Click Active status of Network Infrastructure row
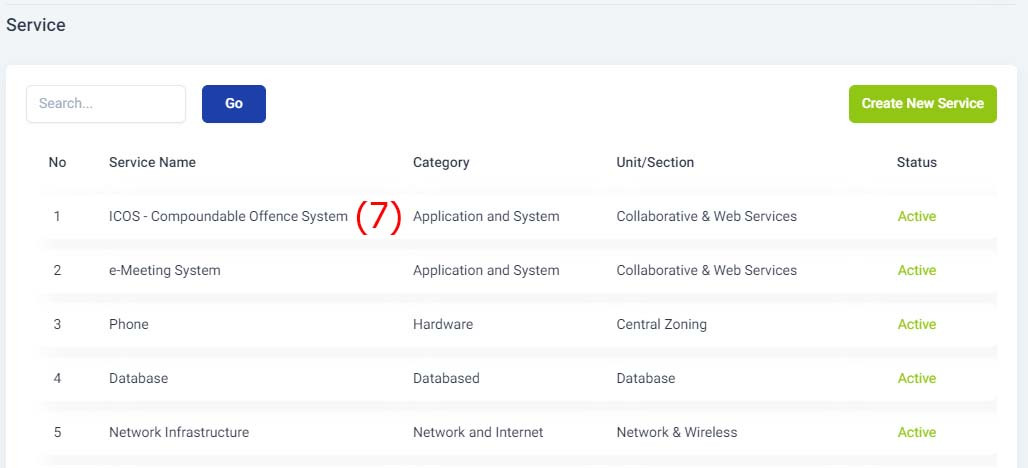Image resolution: width=1028 pixels, height=468 pixels. pyautogui.click(x=917, y=433)
